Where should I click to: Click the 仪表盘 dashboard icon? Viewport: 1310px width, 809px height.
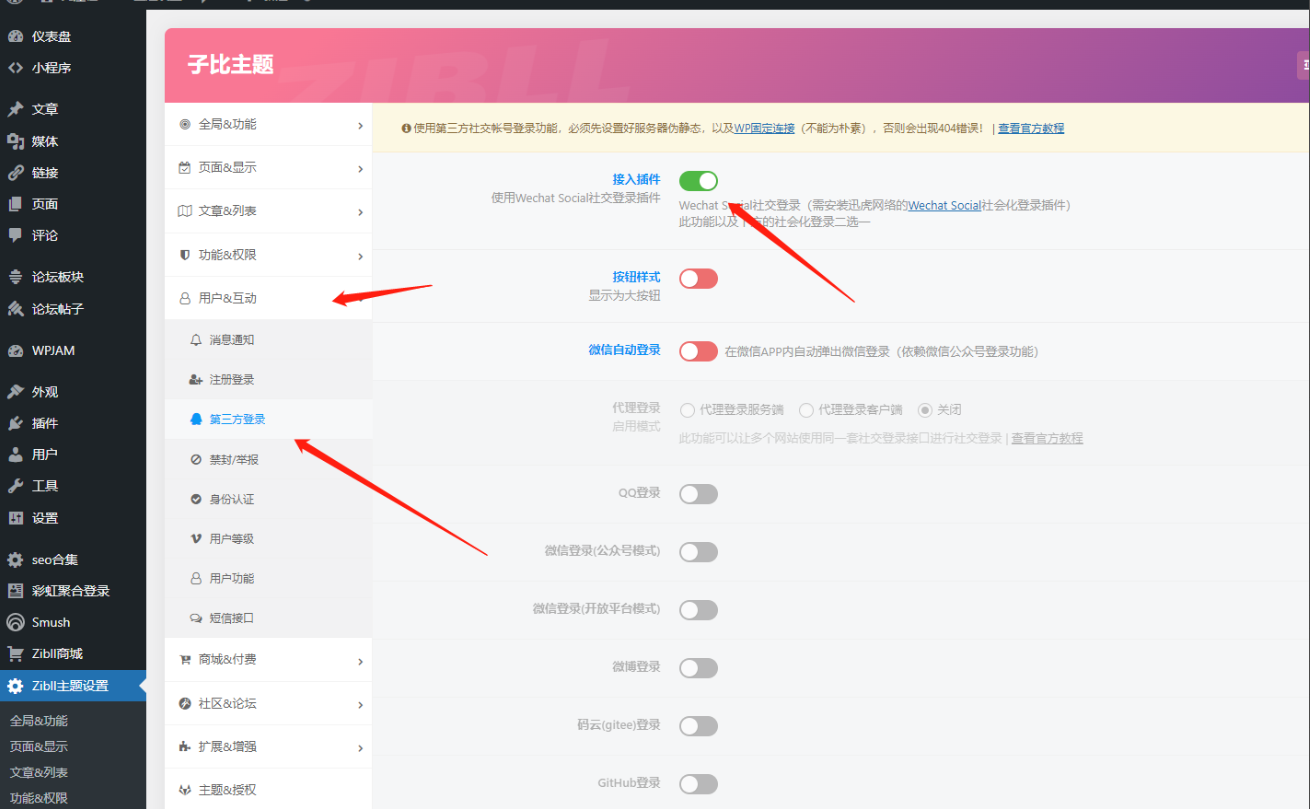pos(15,37)
